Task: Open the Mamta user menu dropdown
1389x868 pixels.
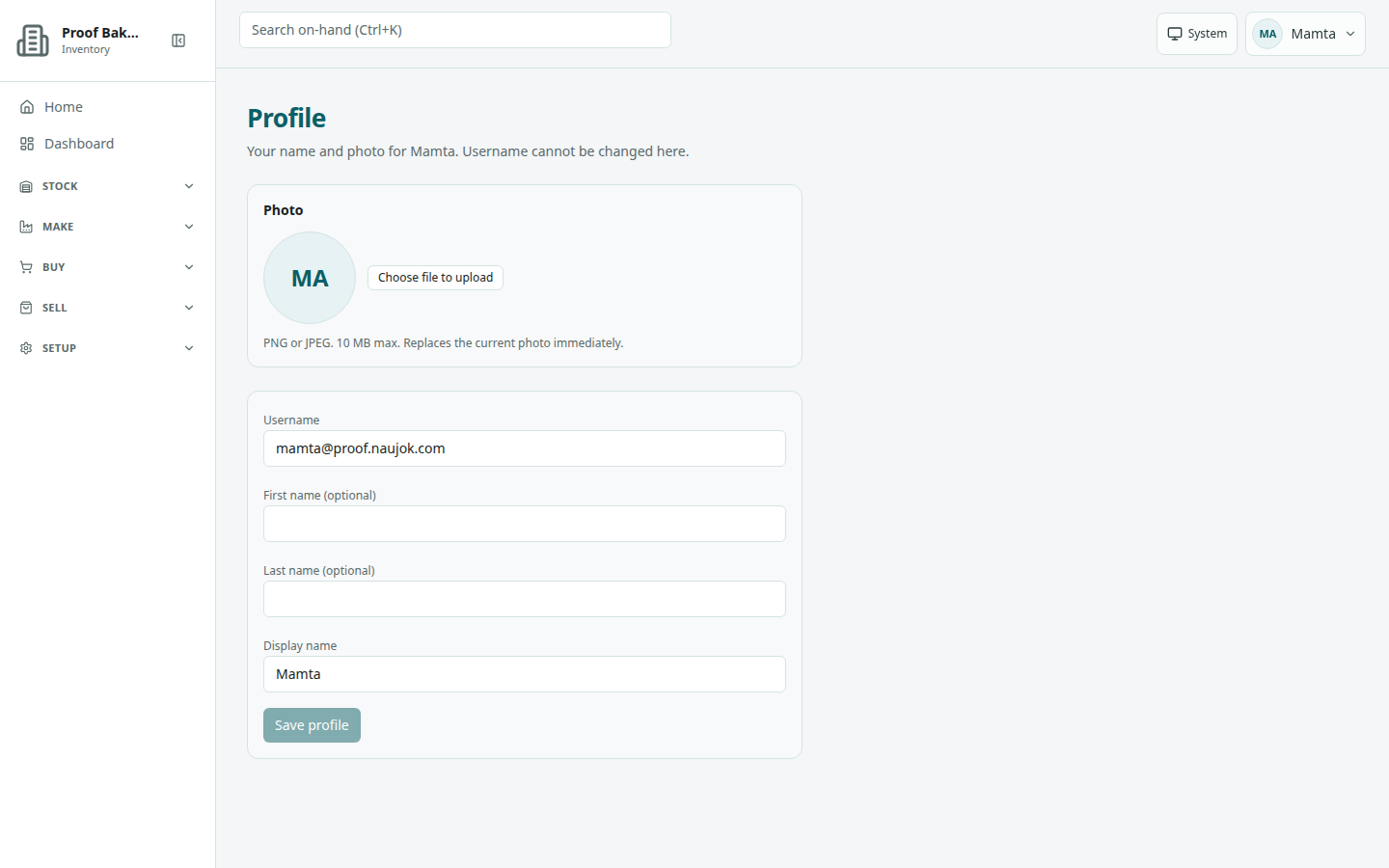Action: (x=1305, y=34)
